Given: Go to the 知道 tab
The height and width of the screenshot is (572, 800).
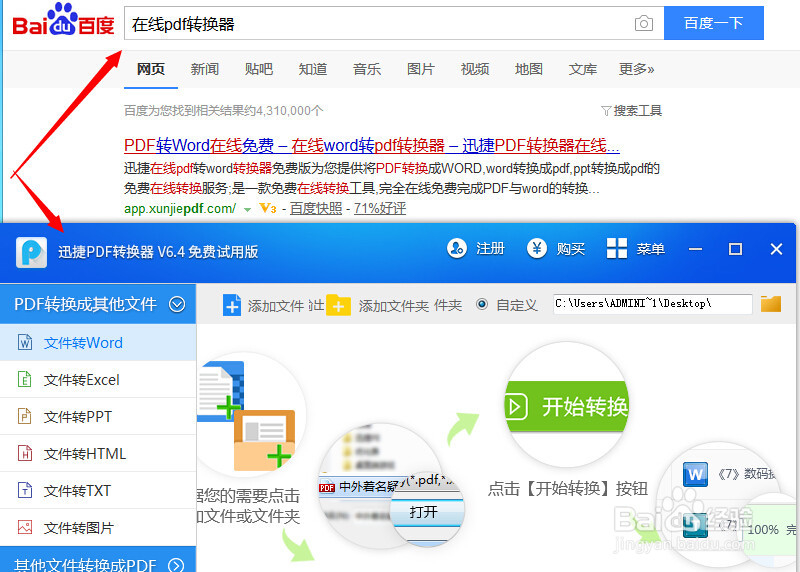Looking at the screenshot, I should [313, 69].
